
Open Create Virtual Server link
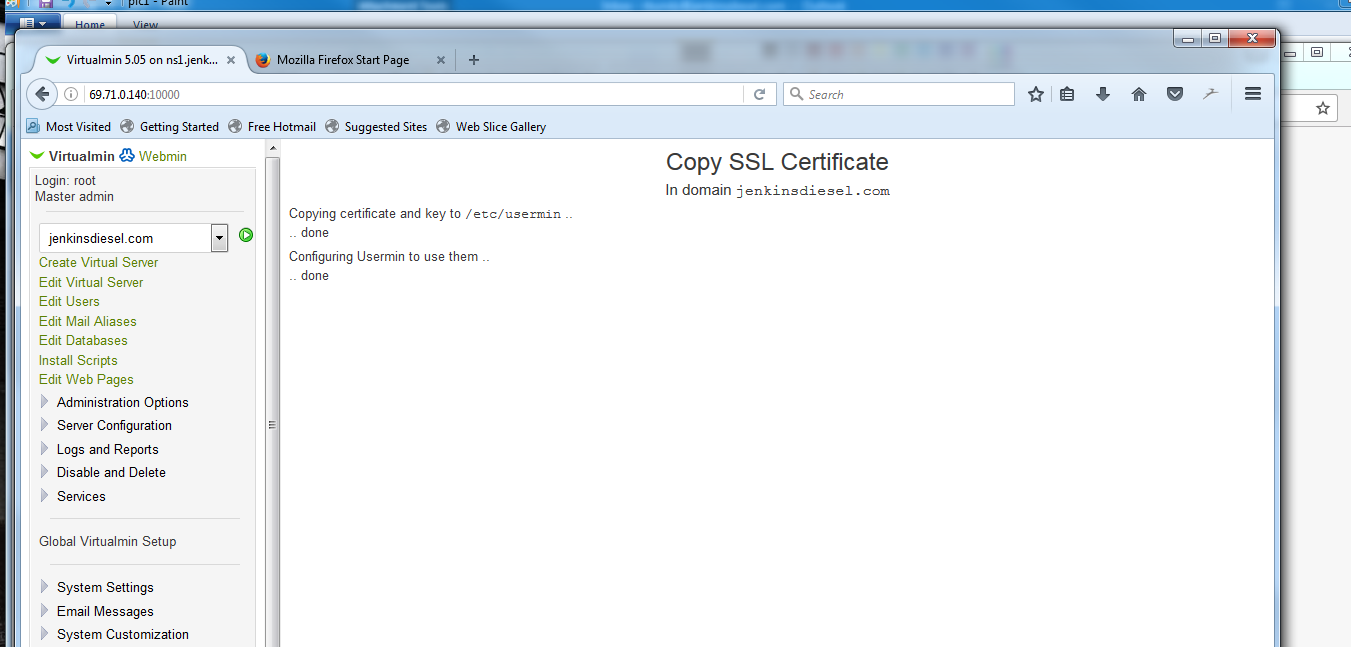coord(98,262)
